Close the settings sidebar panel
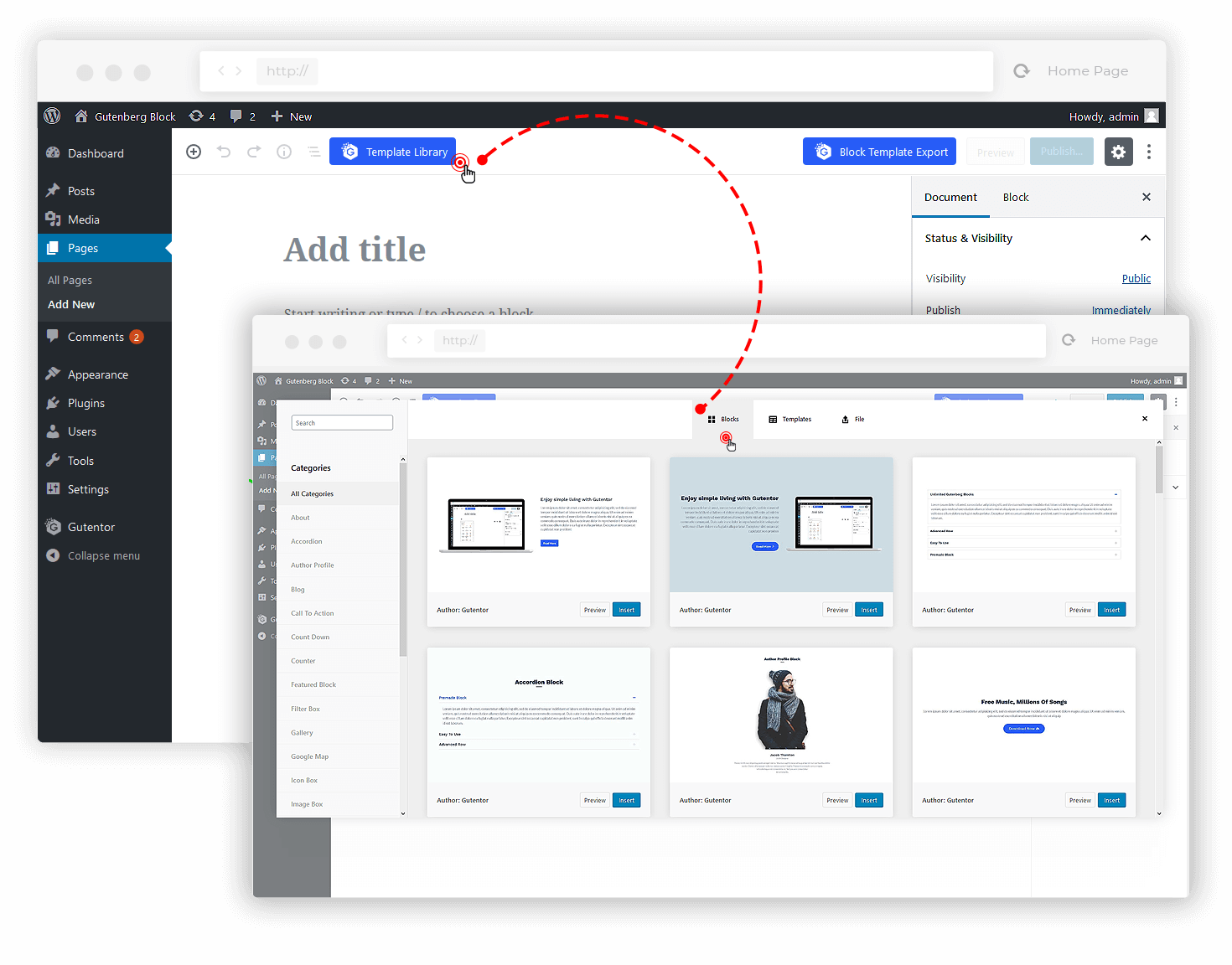 coord(1147,197)
